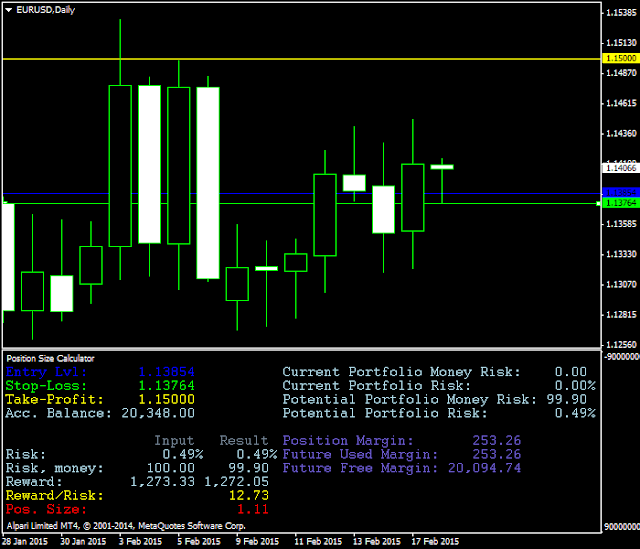Click the Future Used Margin: label
Screen dimensions: 640x549
(360, 454)
